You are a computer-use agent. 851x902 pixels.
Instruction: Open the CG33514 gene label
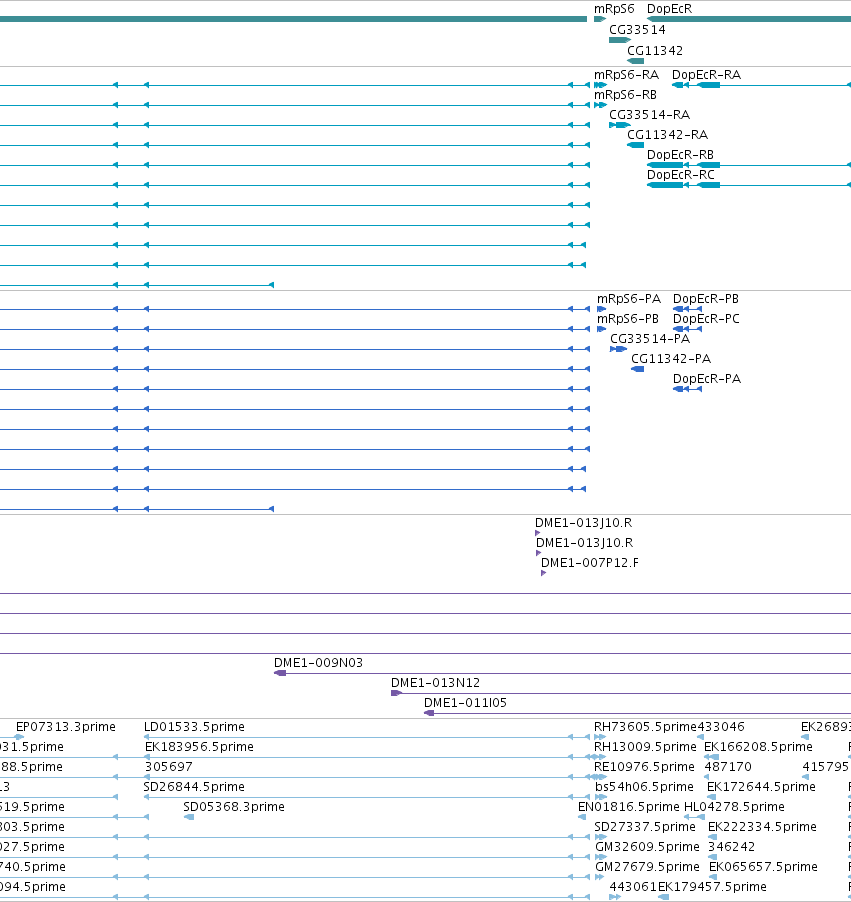(x=637, y=29)
